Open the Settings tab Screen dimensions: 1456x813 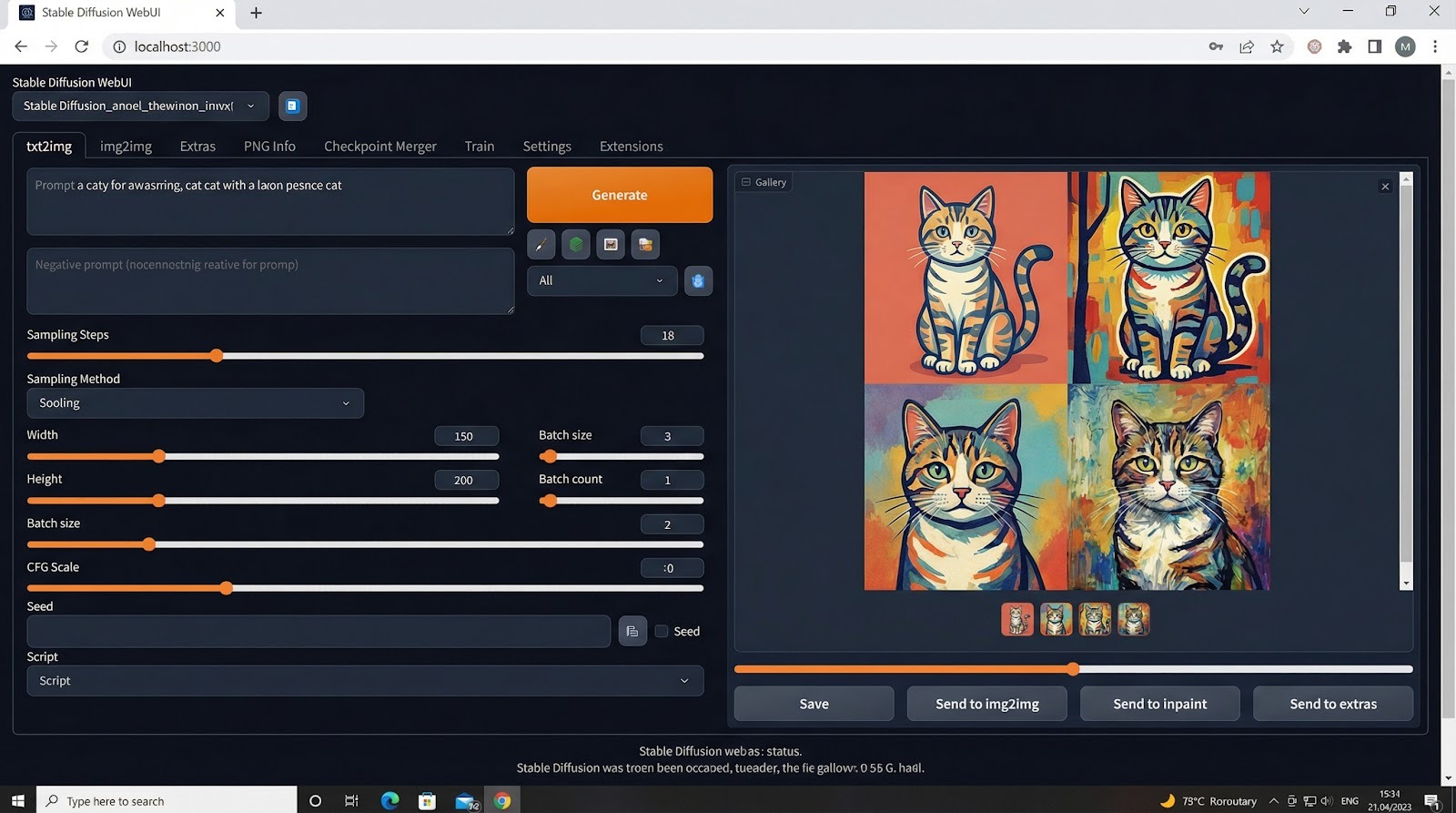click(x=547, y=146)
